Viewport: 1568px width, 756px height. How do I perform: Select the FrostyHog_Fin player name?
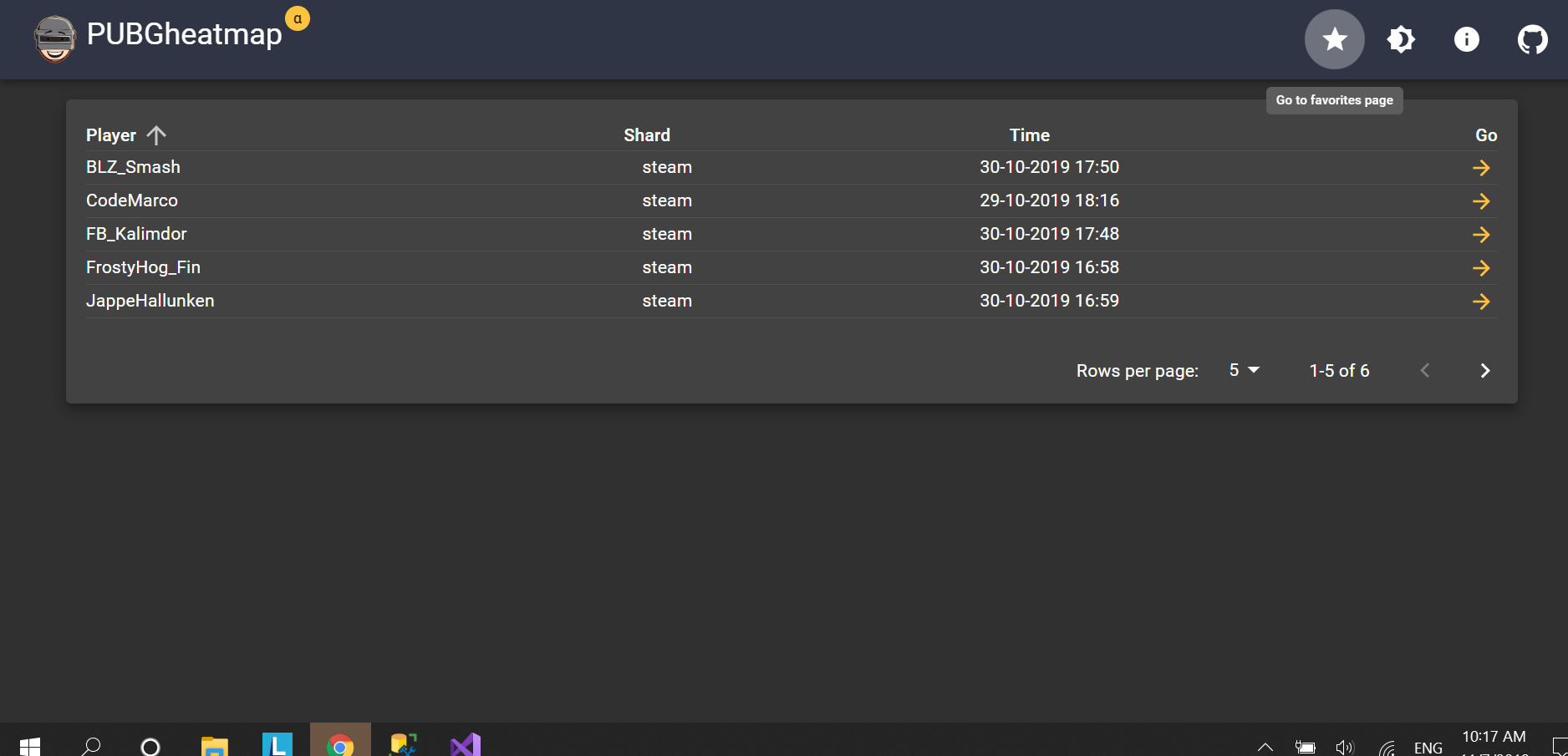pyautogui.click(x=143, y=267)
